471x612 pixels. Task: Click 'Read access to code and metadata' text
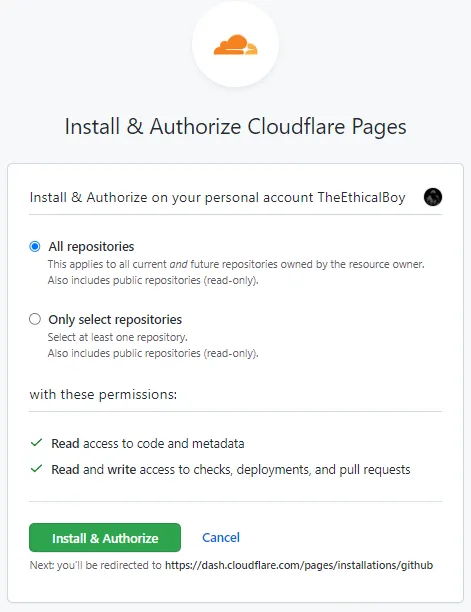click(148, 443)
